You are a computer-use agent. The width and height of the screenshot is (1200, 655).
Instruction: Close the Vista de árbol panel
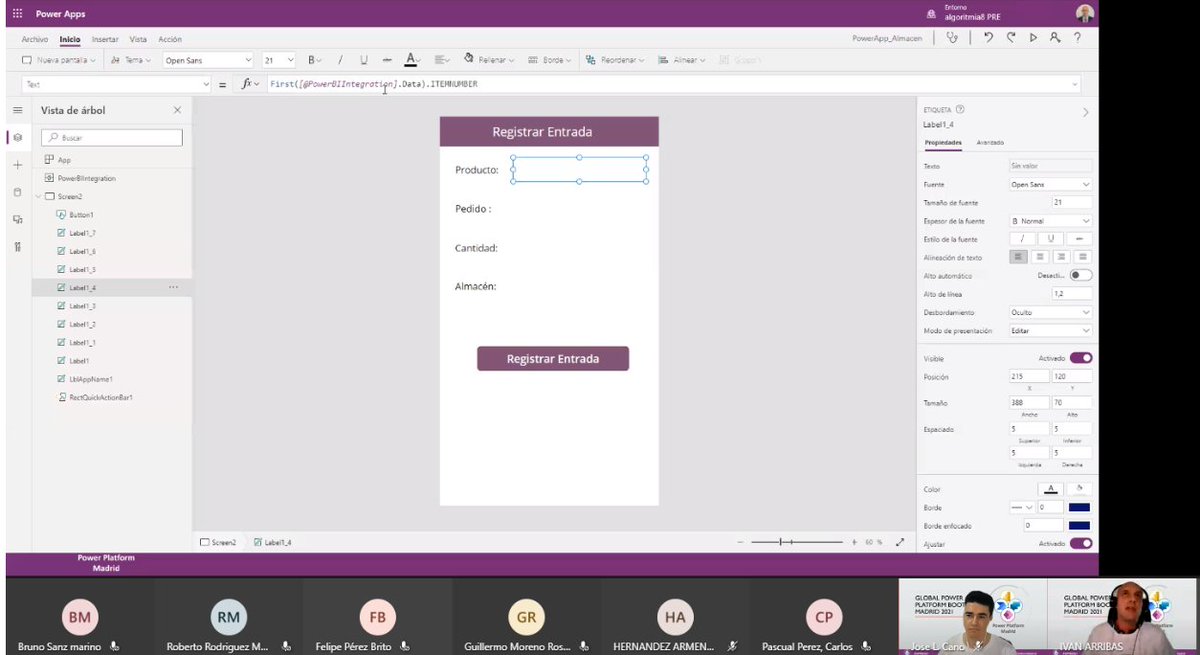(177, 110)
